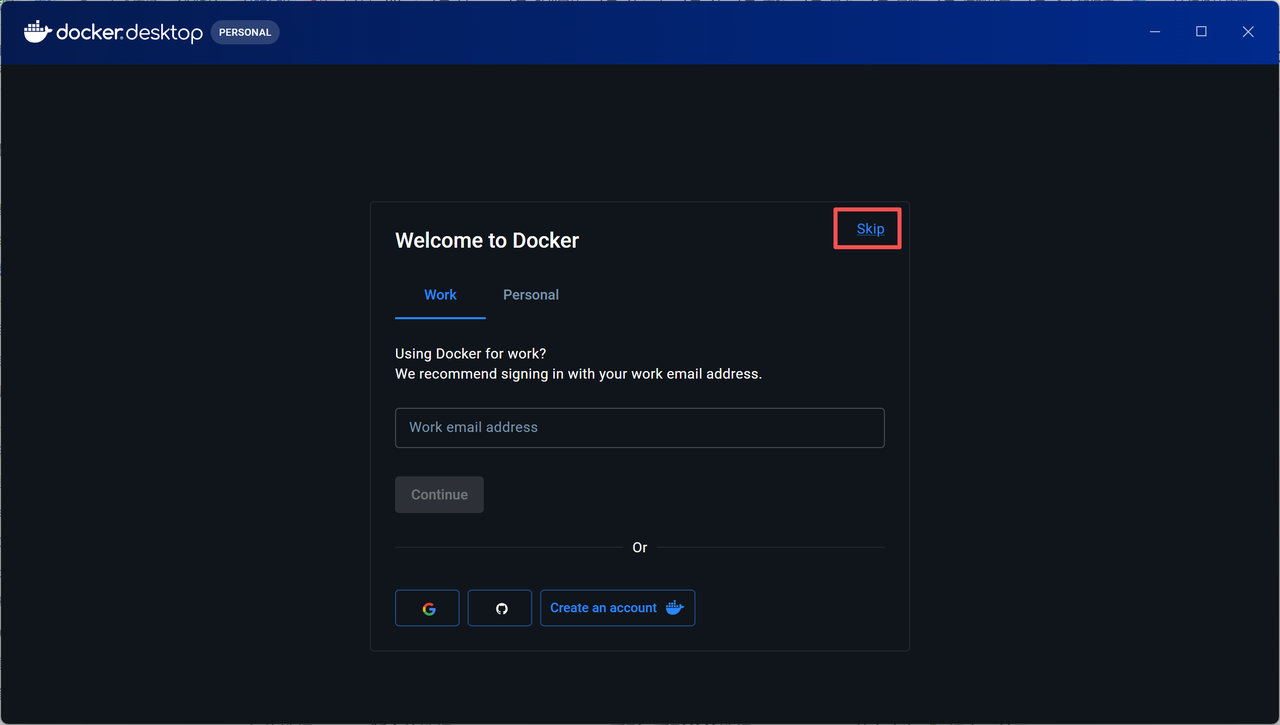Minimize the Docker Desktop window
1280x725 pixels.
point(1155,32)
